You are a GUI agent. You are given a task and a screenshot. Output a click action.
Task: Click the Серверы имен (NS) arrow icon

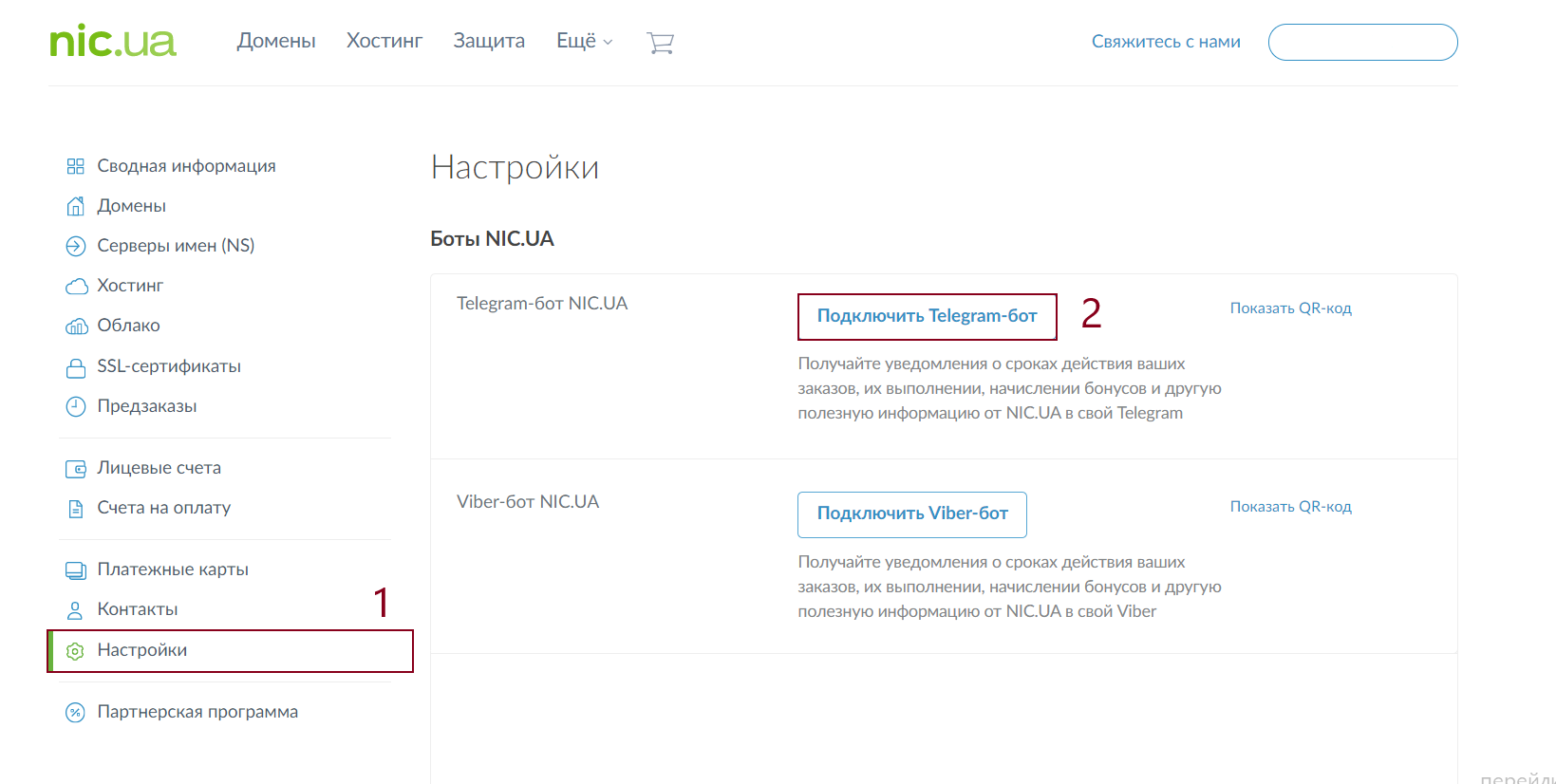tap(76, 247)
